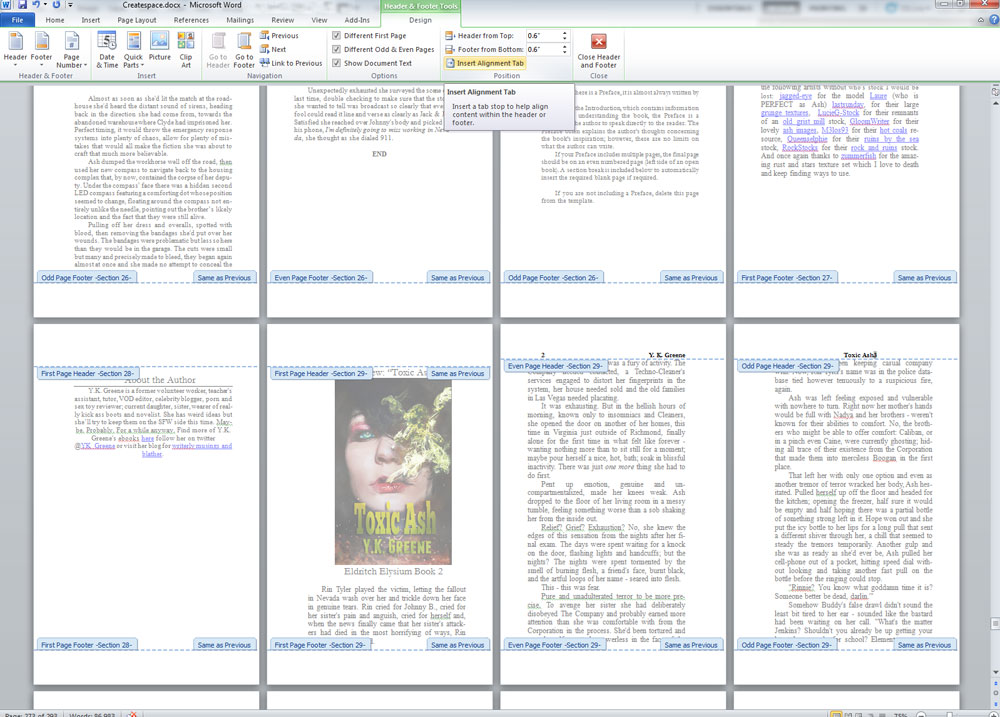Open the File menu tab
The height and width of the screenshot is (717, 1000).
point(18,20)
